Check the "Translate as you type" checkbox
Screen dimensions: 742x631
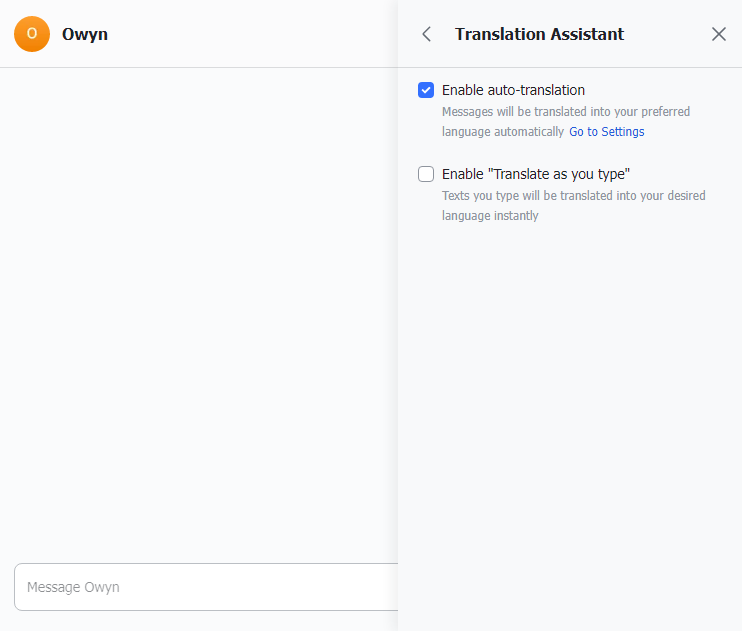tap(426, 174)
